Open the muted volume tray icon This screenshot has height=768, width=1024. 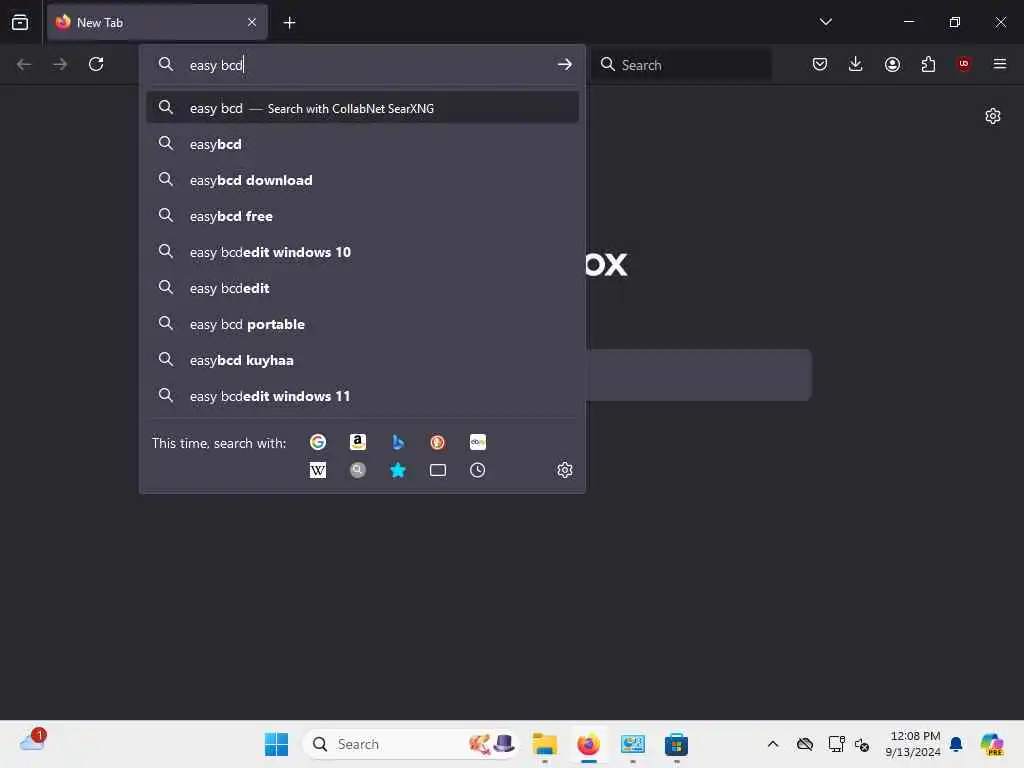pyautogui.click(x=862, y=744)
